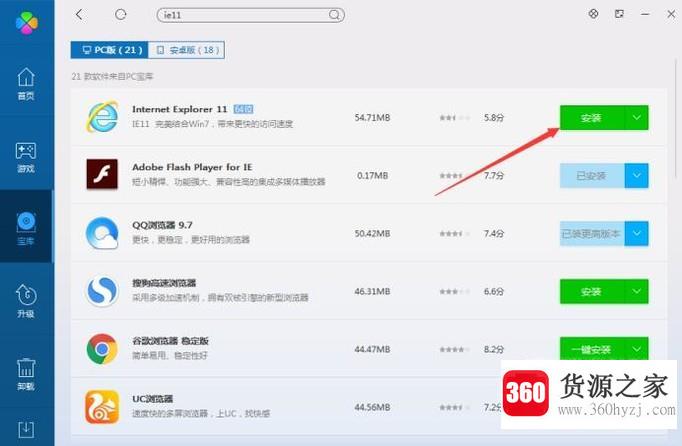Viewport: 682px width, 446px height.
Task: Switch to the PC版 (21) tab
Action: coord(110,50)
